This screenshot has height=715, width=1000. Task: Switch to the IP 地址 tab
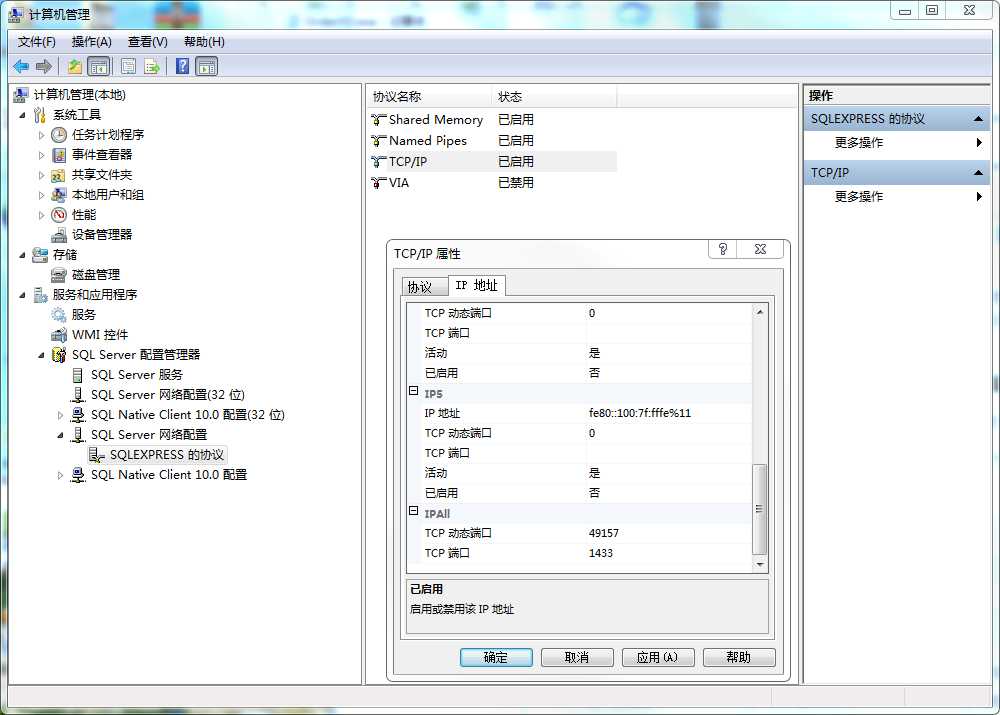[476, 285]
